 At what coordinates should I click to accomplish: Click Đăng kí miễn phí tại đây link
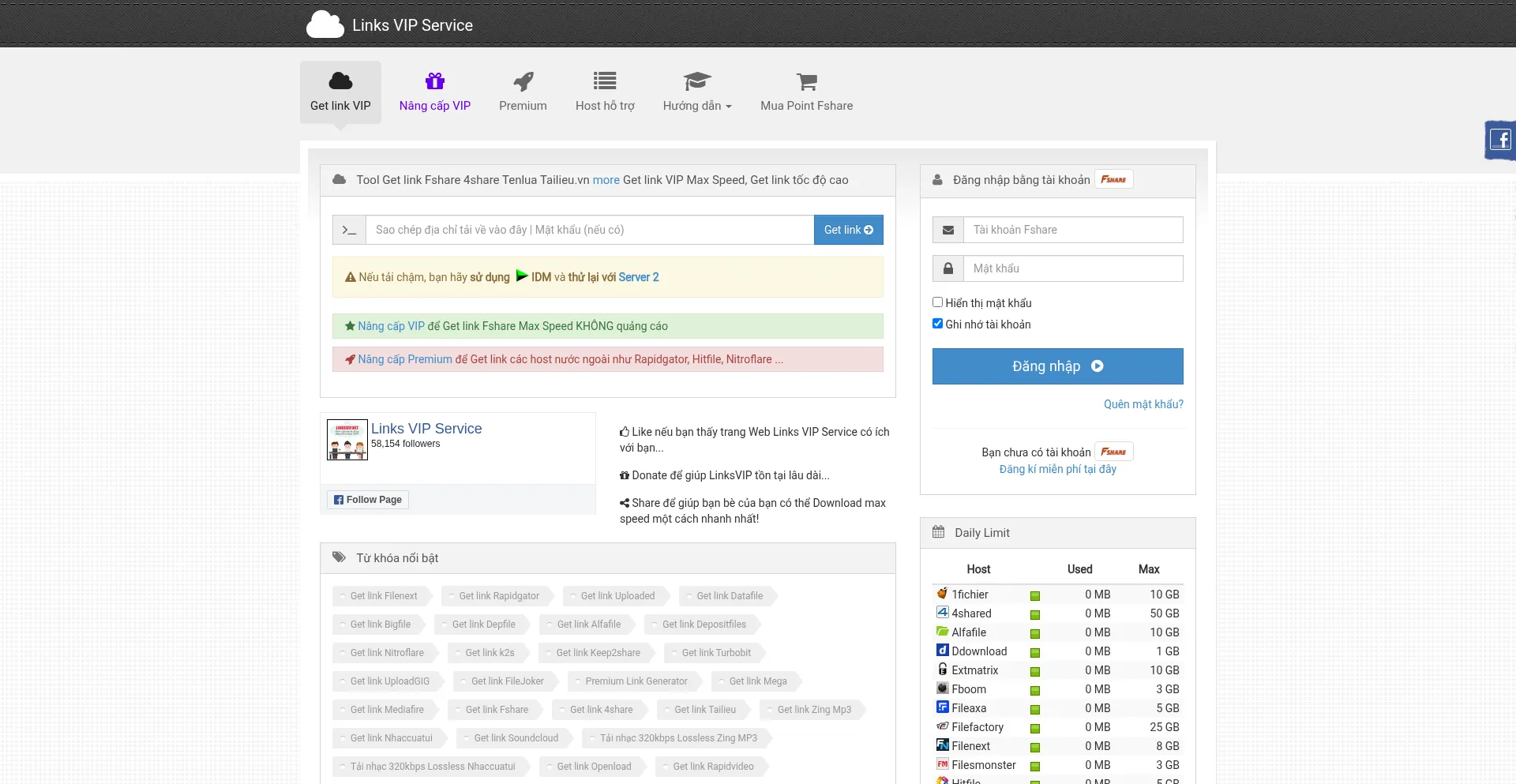tap(1057, 469)
